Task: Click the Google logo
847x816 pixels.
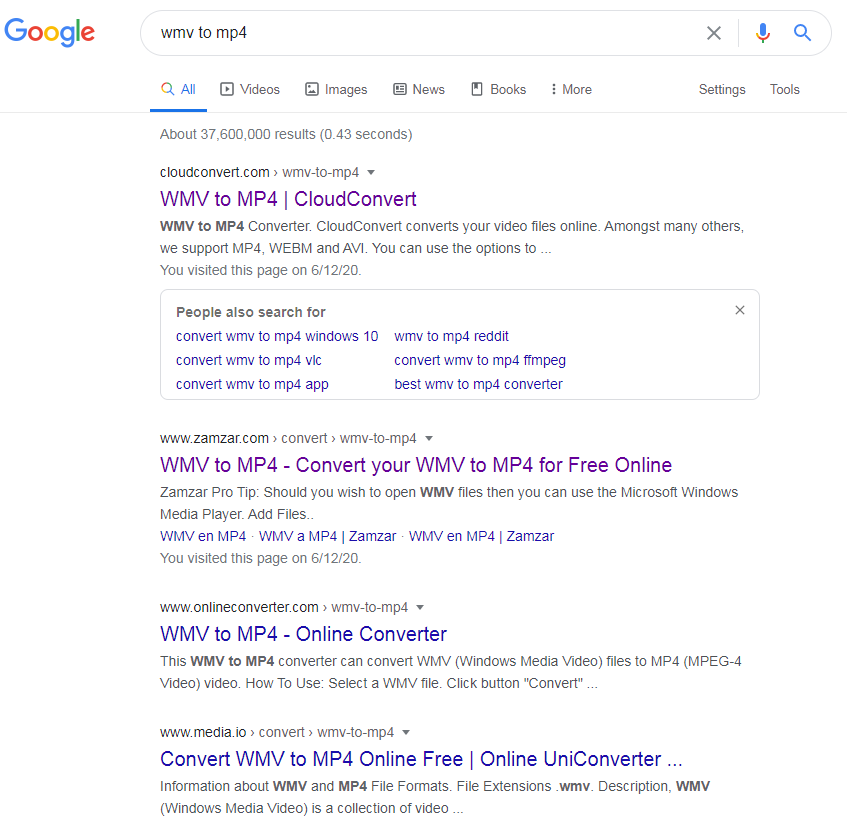Action: (x=50, y=32)
